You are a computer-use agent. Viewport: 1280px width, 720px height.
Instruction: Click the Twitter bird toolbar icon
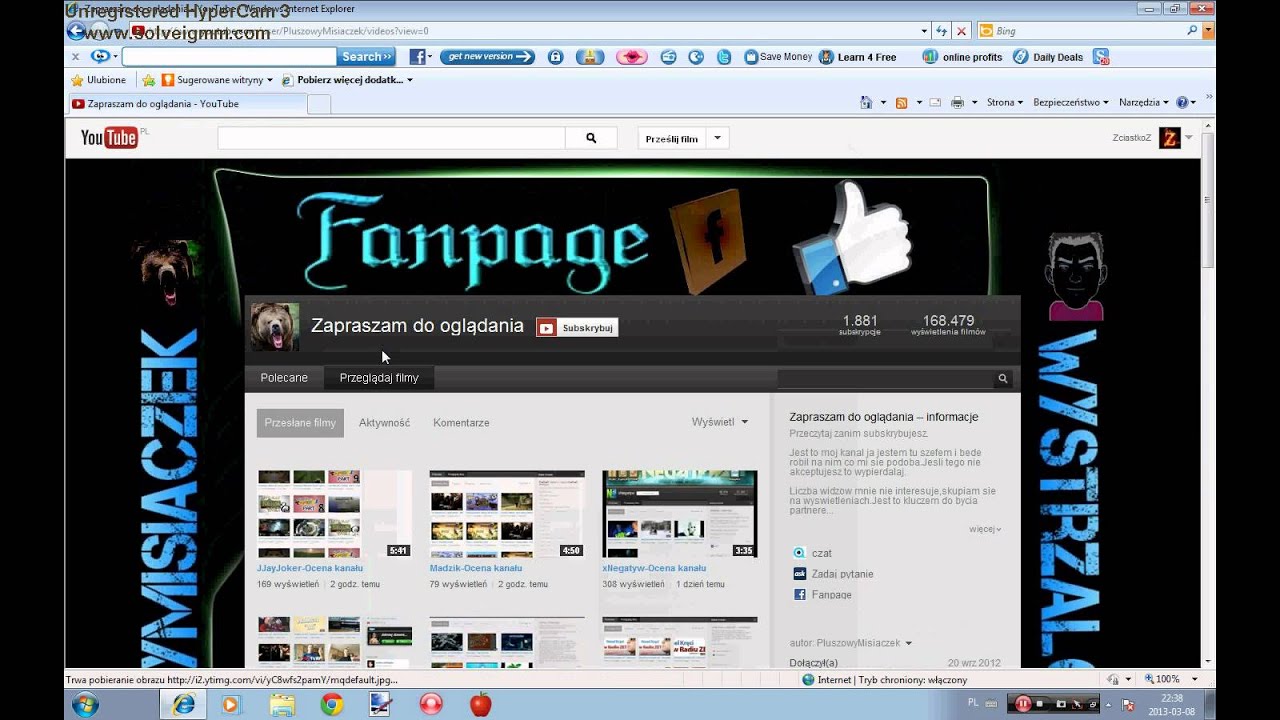(x=724, y=57)
